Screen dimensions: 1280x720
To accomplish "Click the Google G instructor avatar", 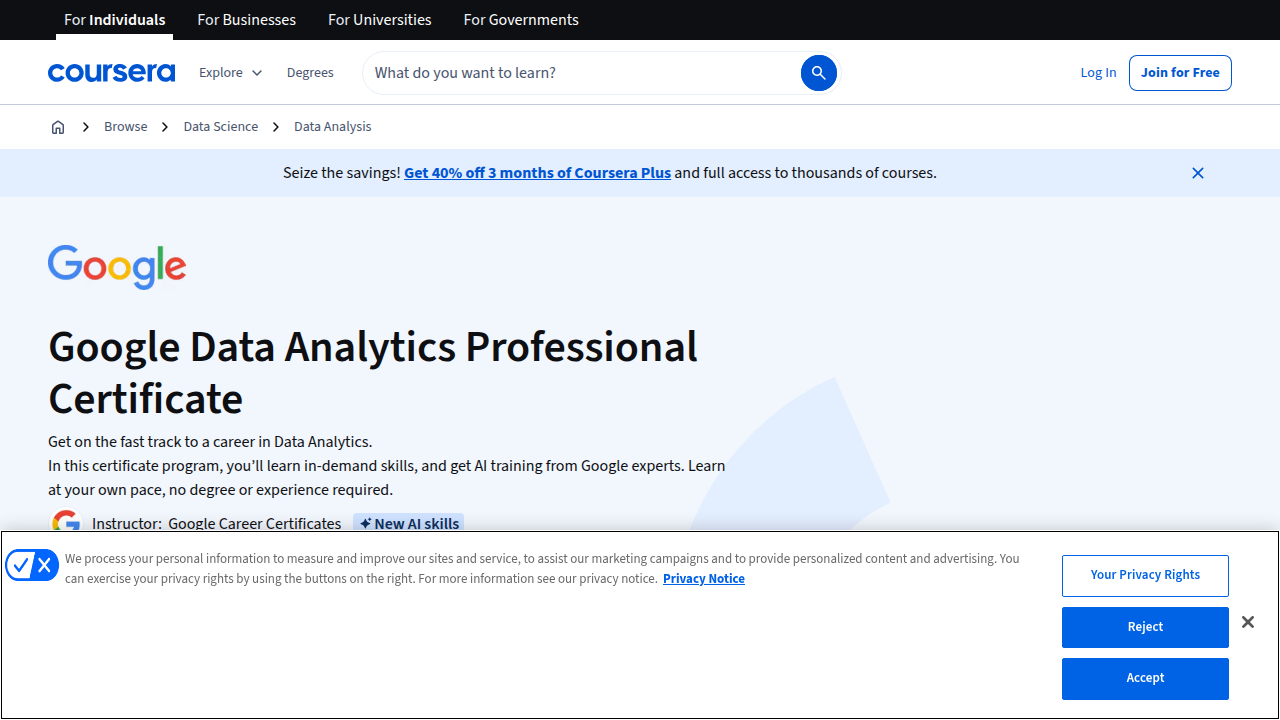I will click(66, 522).
